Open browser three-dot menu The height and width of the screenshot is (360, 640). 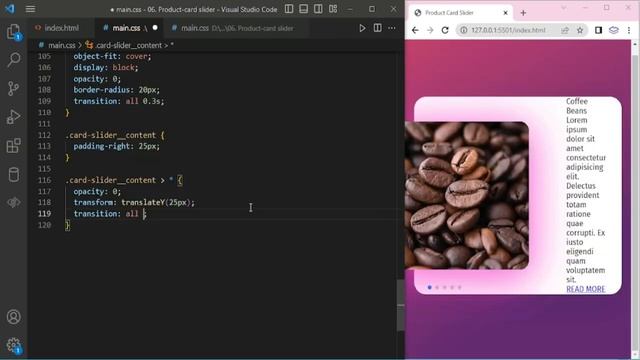pyautogui.click(x=629, y=30)
